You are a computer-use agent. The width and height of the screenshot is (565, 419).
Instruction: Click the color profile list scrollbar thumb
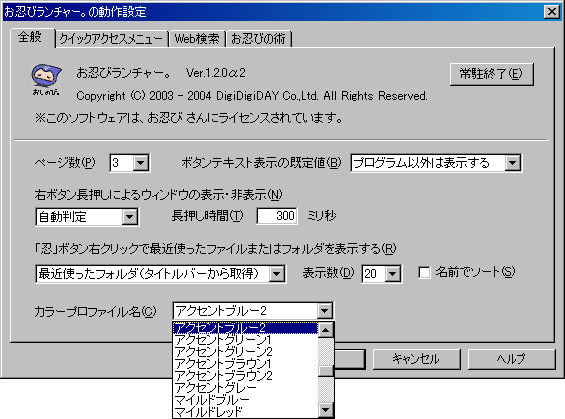326,371
